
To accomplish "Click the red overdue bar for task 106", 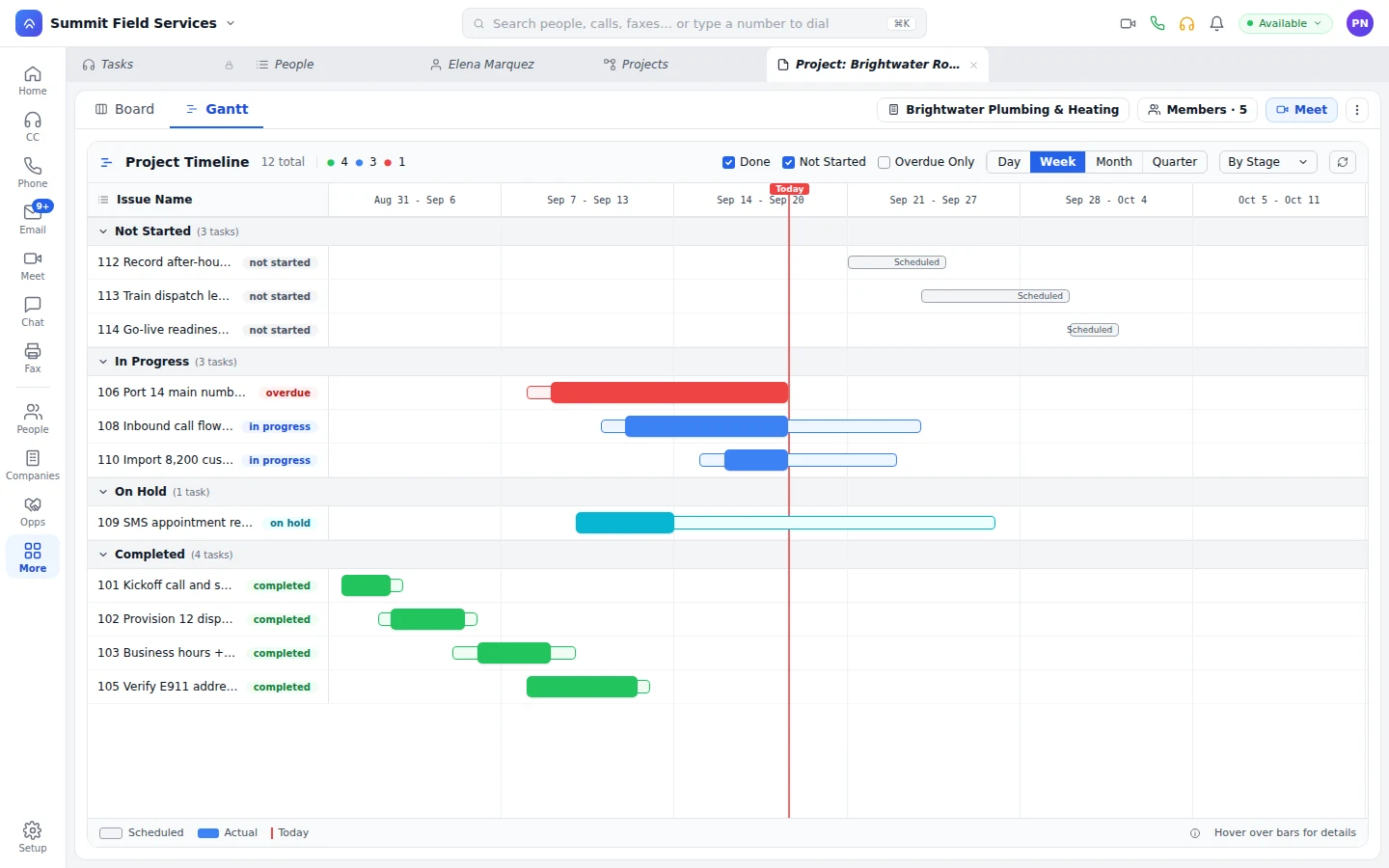I will tap(669, 393).
